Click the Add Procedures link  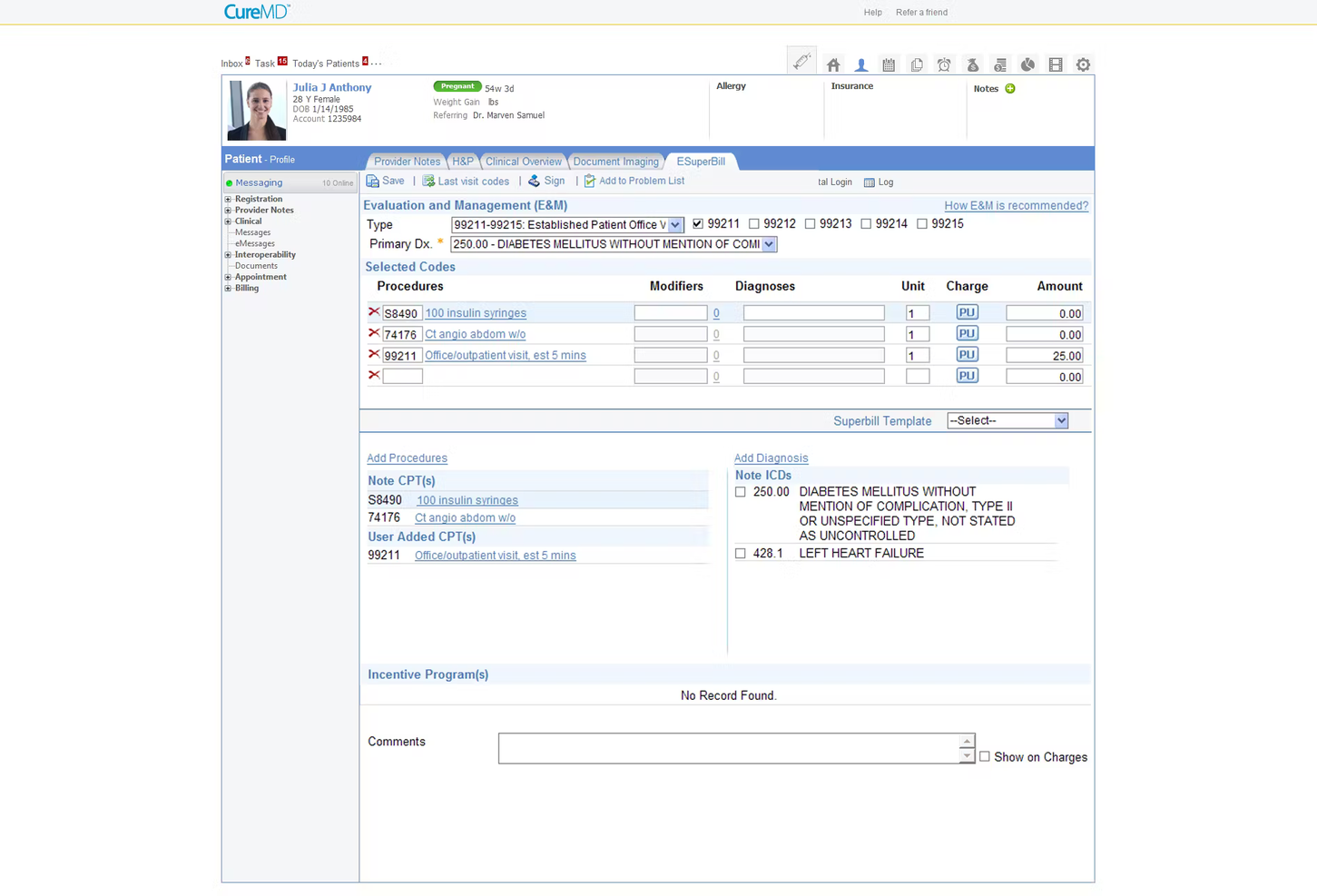(x=407, y=458)
